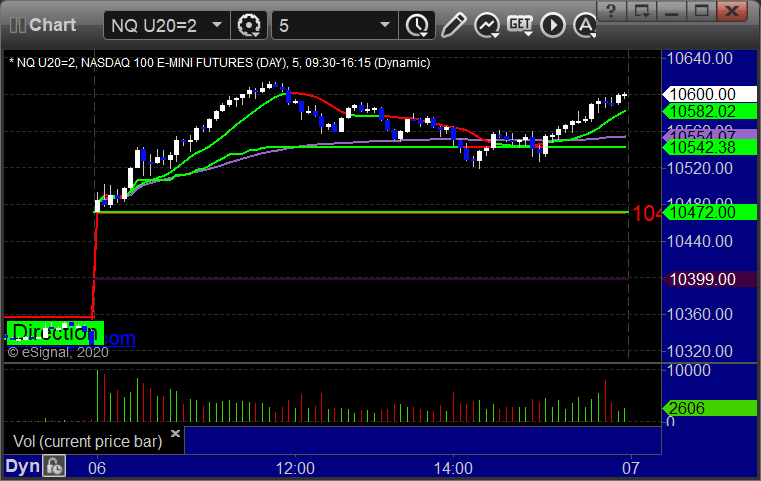Image resolution: width=761 pixels, height=481 pixels.
Task: Minimize the chart window
Action: [x=671, y=11]
